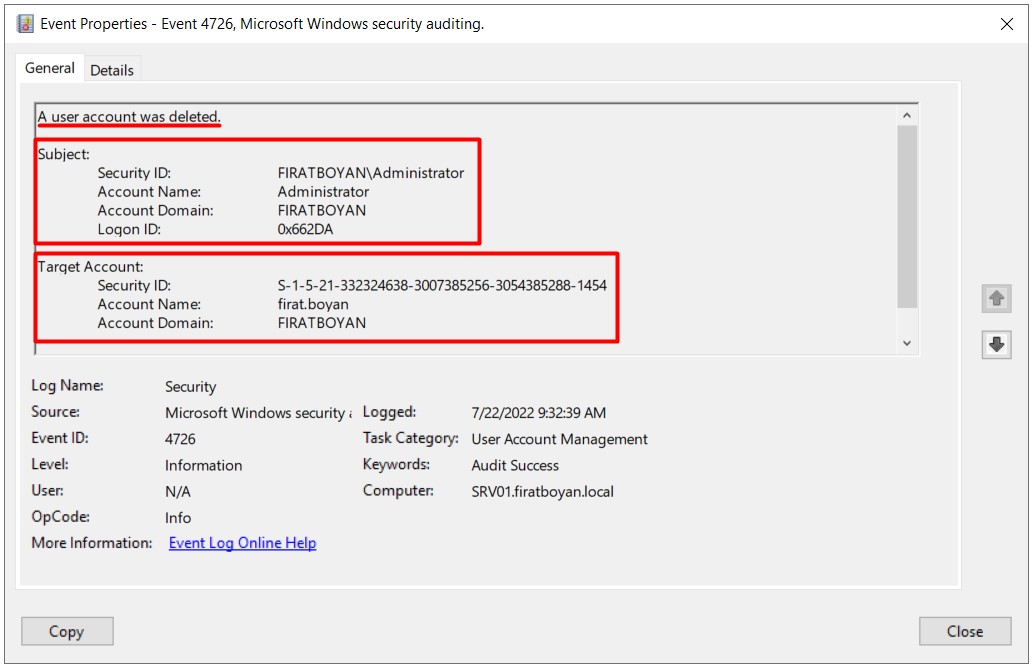This screenshot has height=668, width=1033.
Task: Click the previous event up arrow button
Action: [996, 298]
